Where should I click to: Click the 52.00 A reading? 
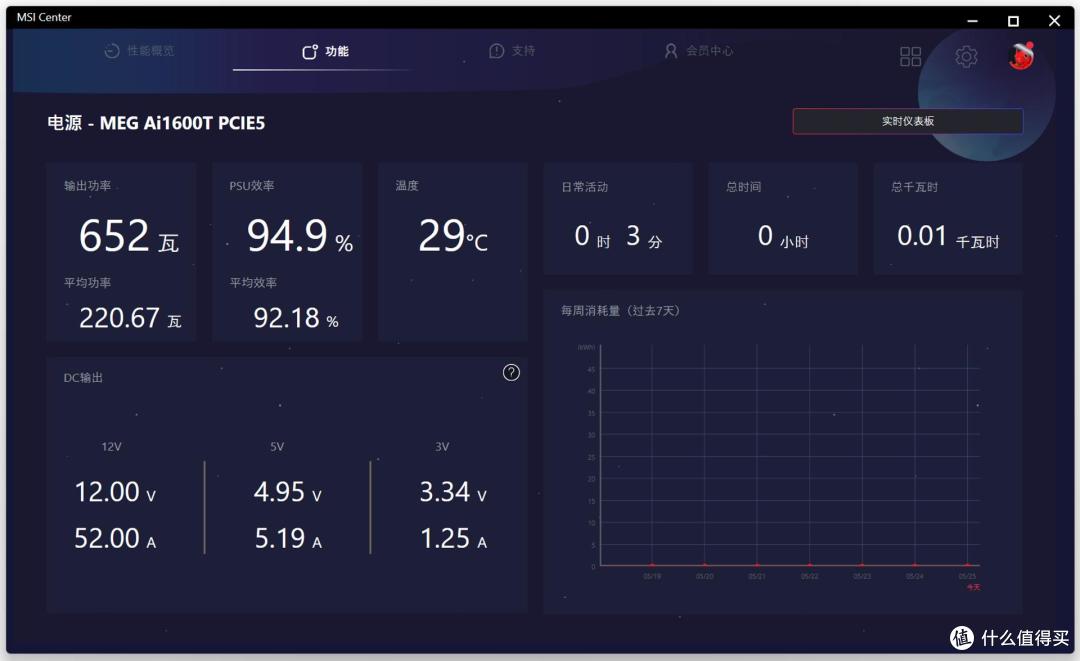click(115, 538)
